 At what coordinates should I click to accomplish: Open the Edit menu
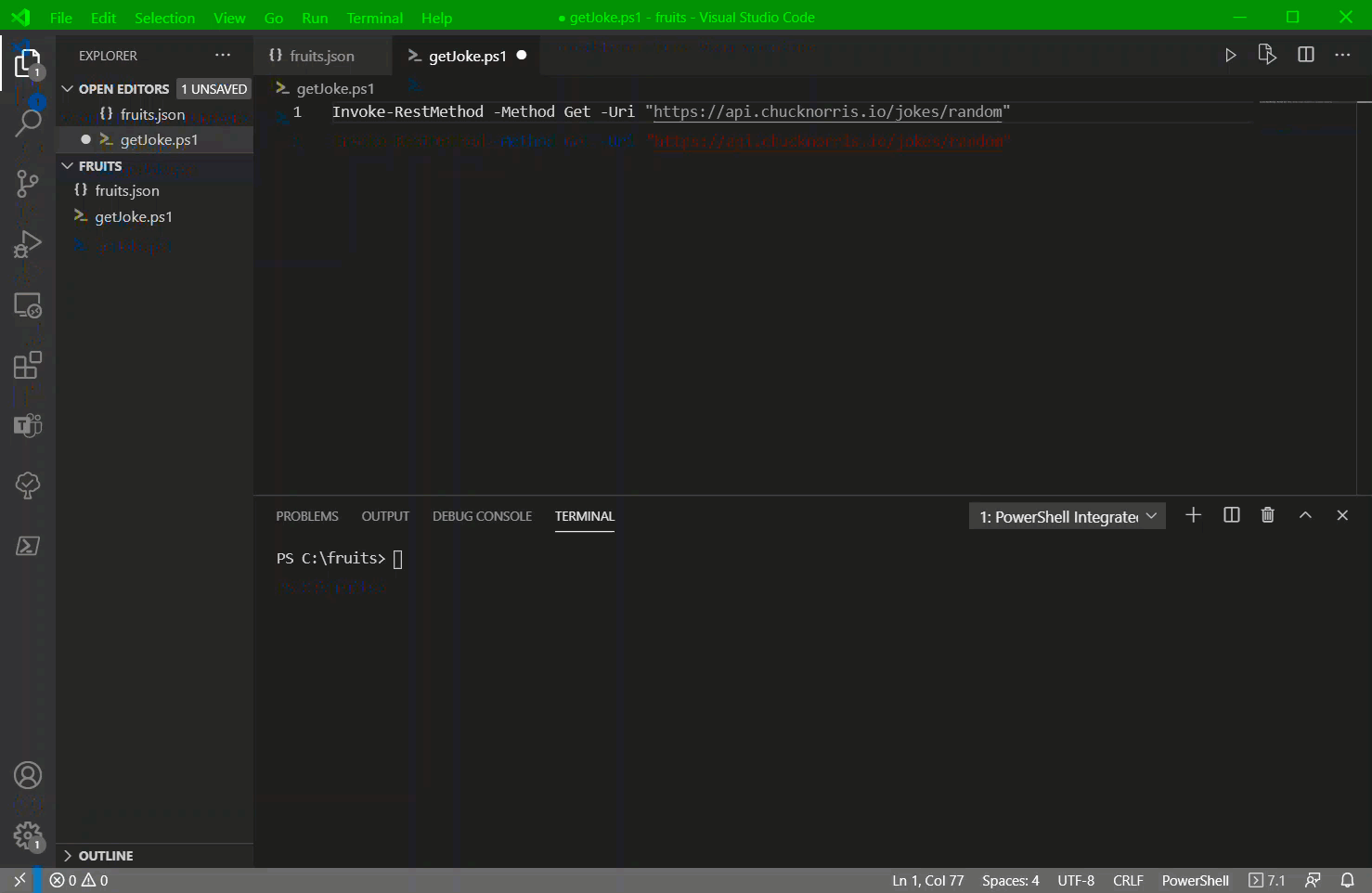pos(104,18)
